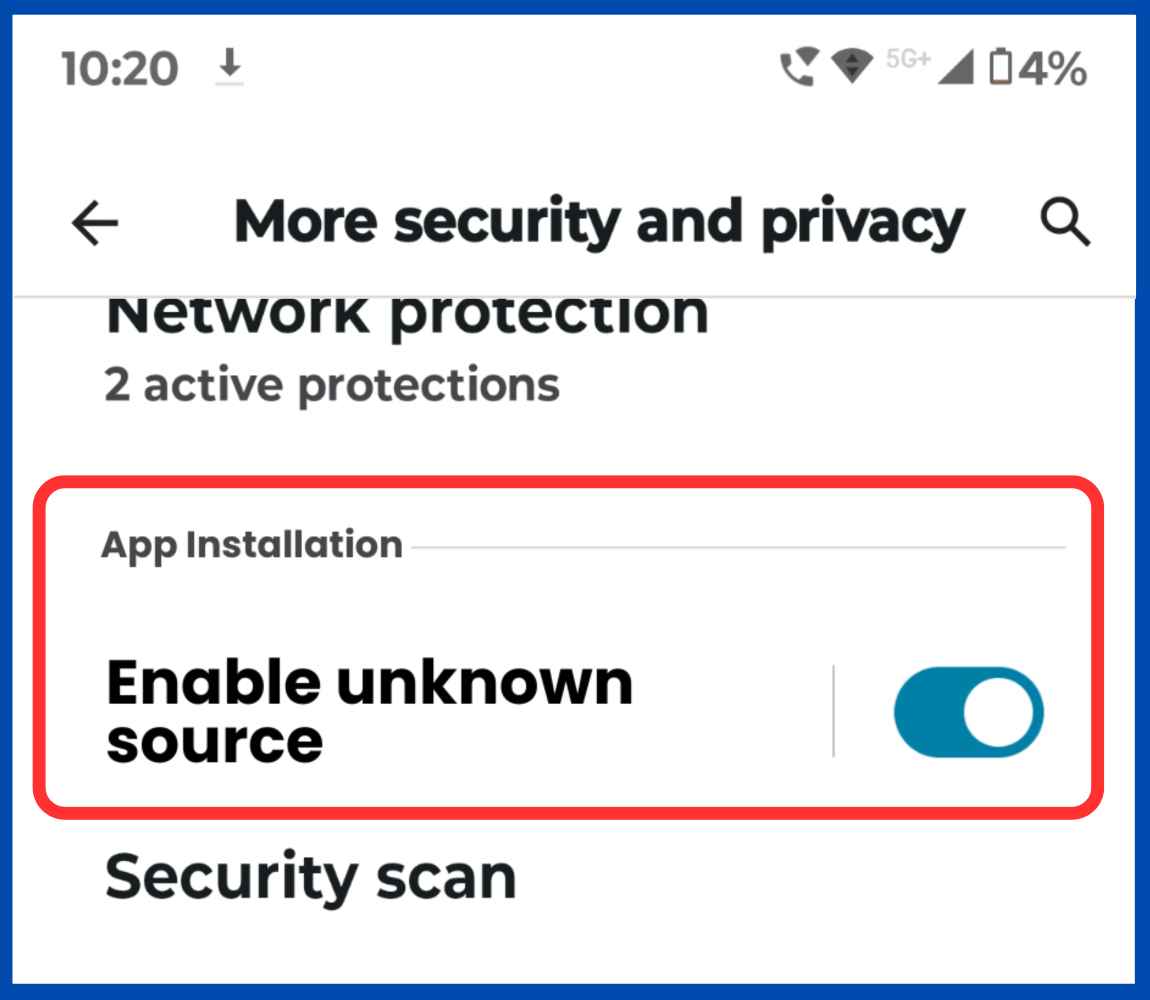
Task: Select the Network protection heading text
Action: pyautogui.click(x=405, y=315)
